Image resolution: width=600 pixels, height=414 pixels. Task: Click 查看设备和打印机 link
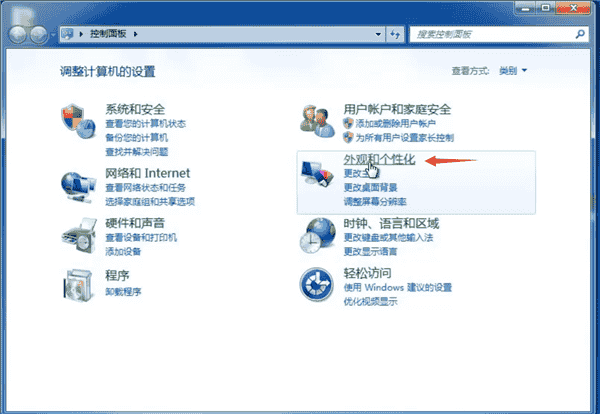coord(141,237)
